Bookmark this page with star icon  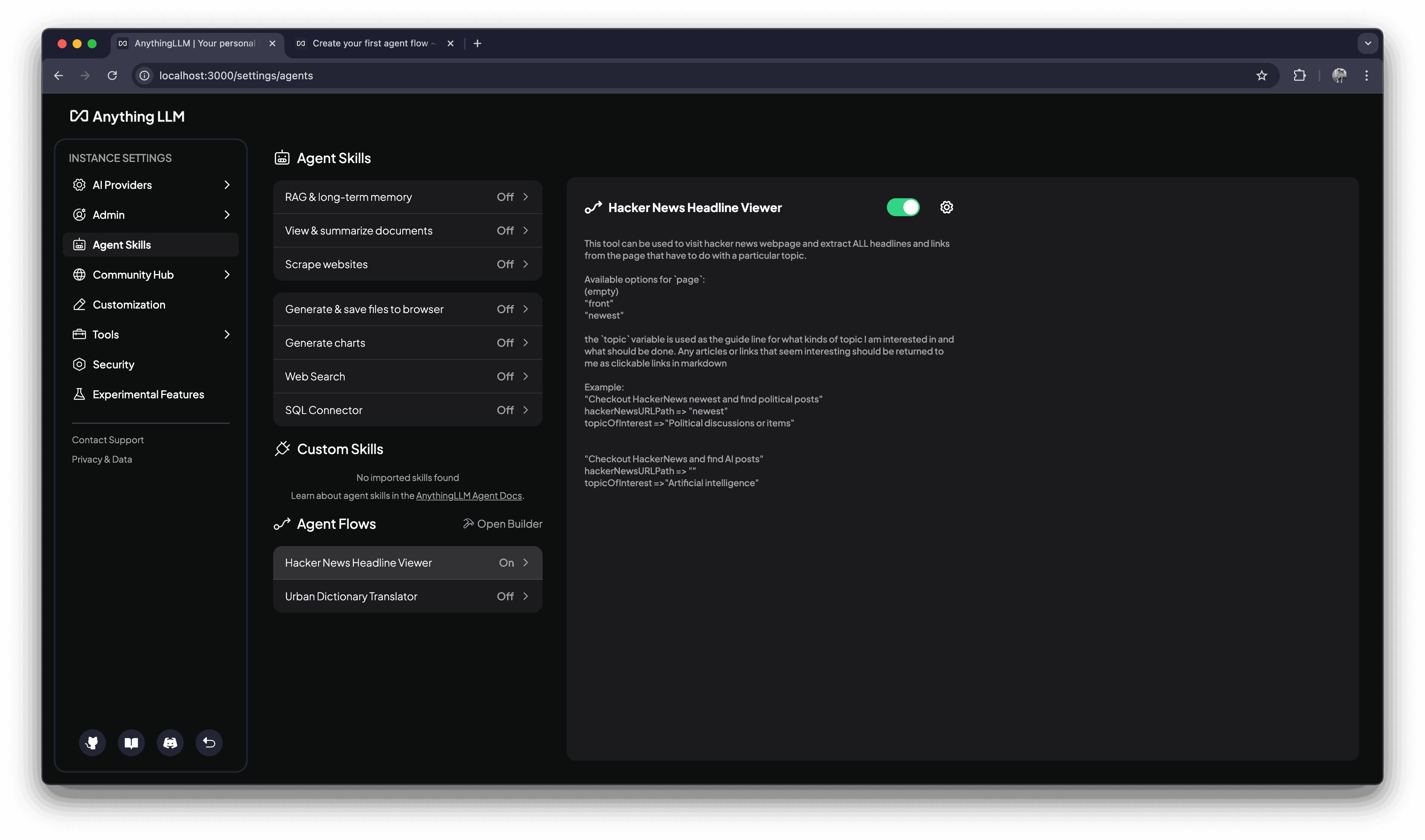(1261, 75)
